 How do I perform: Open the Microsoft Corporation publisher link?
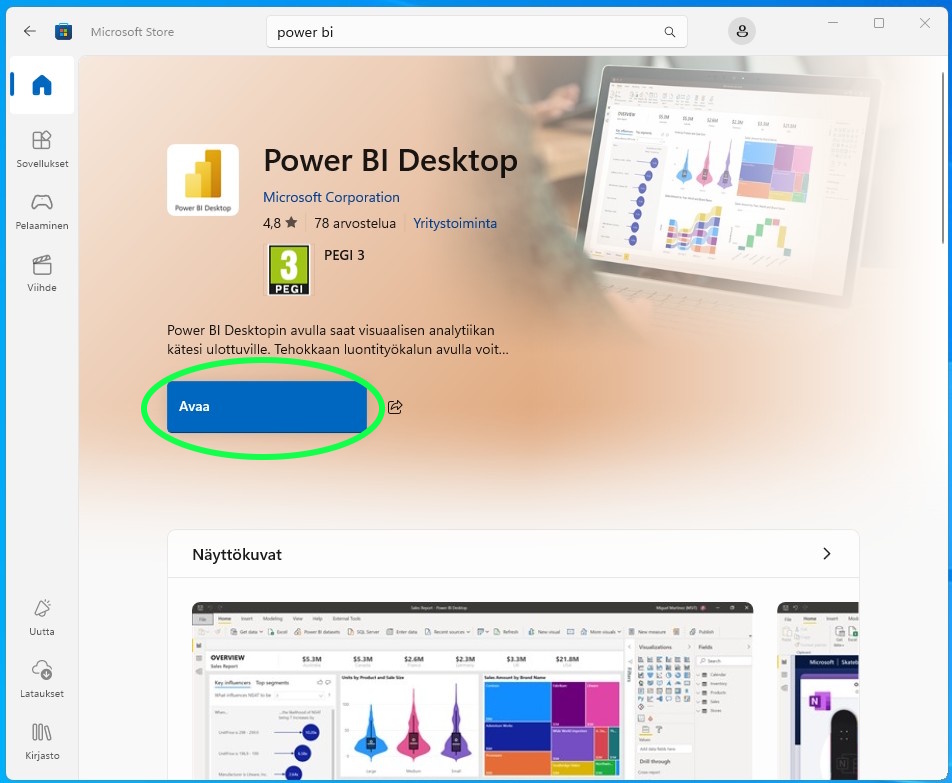pyautogui.click(x=331, y=197)
